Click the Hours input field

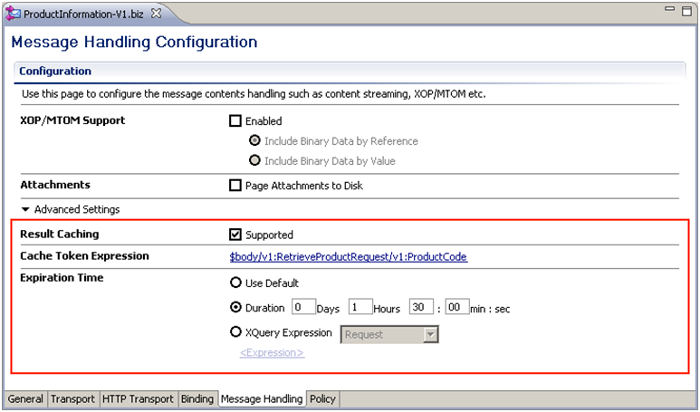tap(361, 308)
